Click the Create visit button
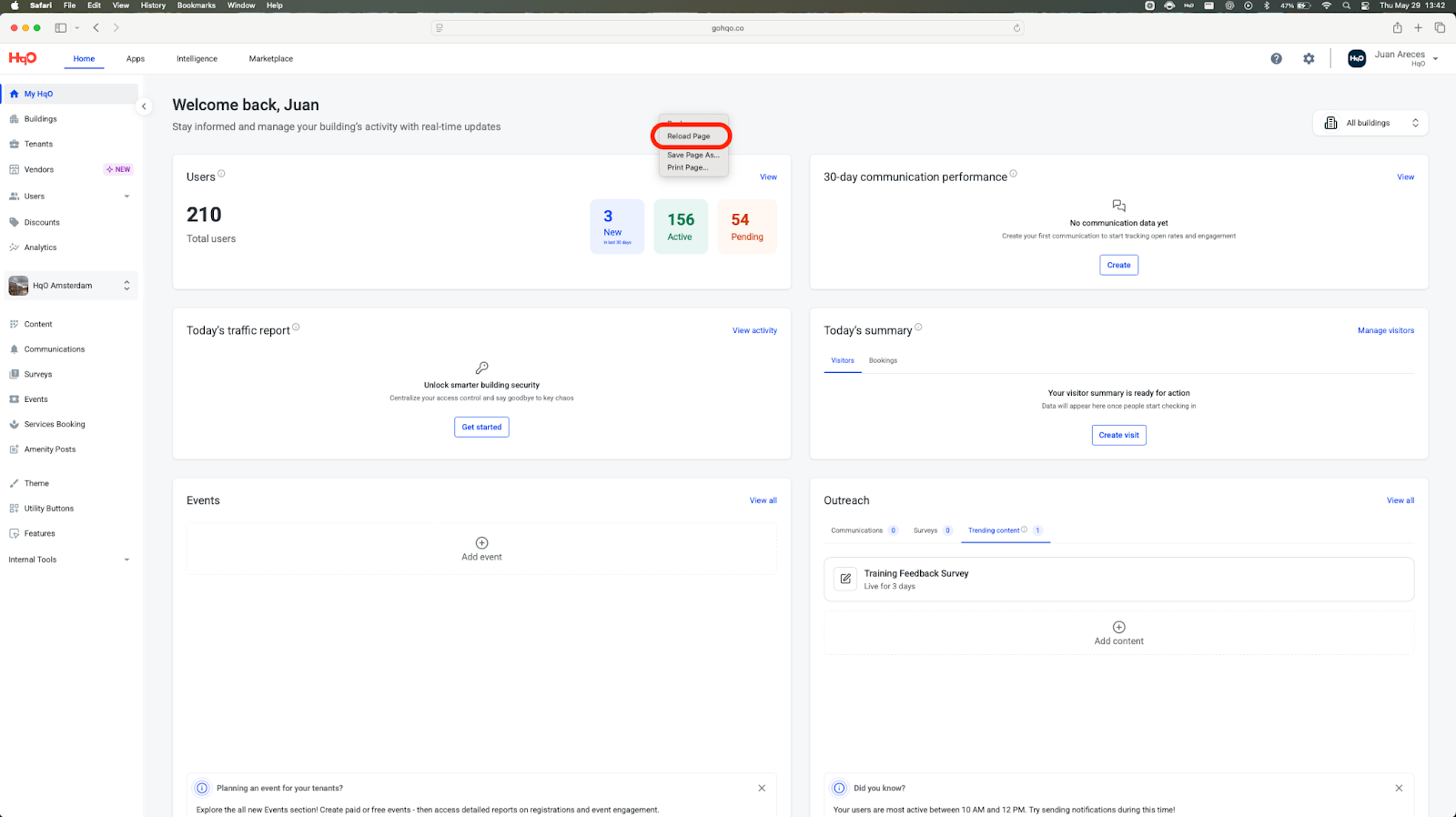This screenshot has width=1456, height=817. (1118, 435)
